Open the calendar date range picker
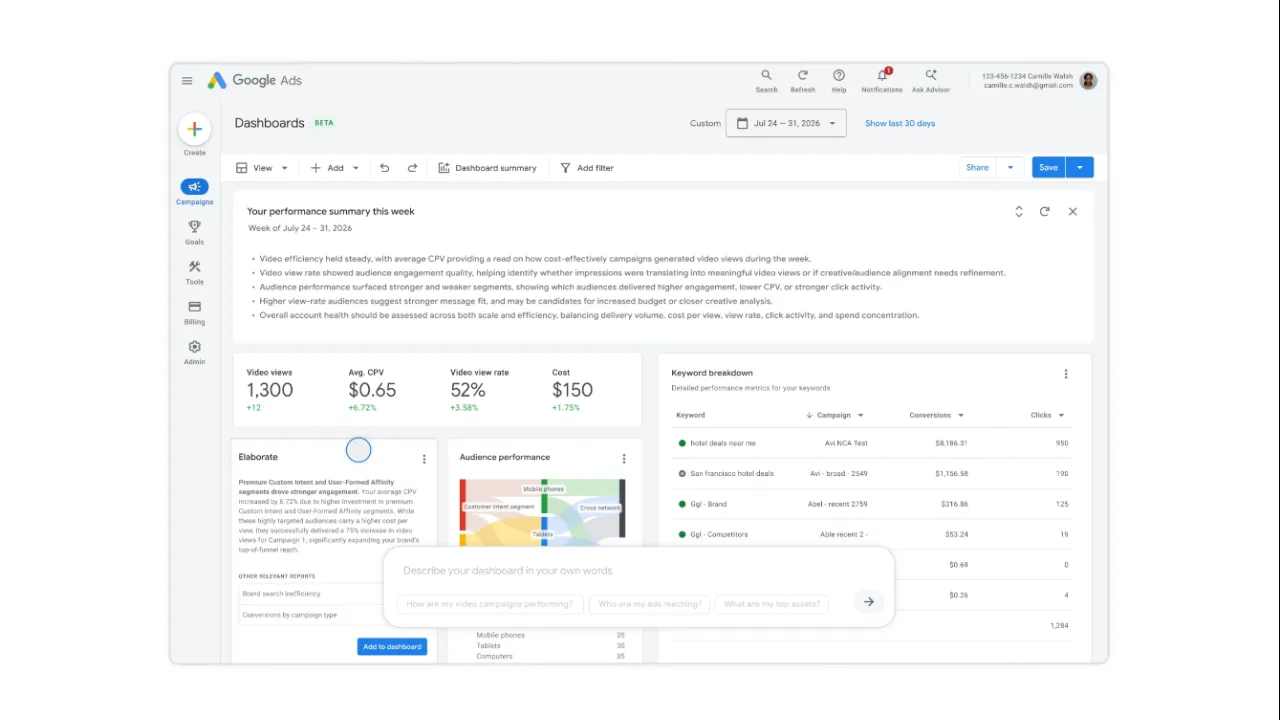 [786, 123]
